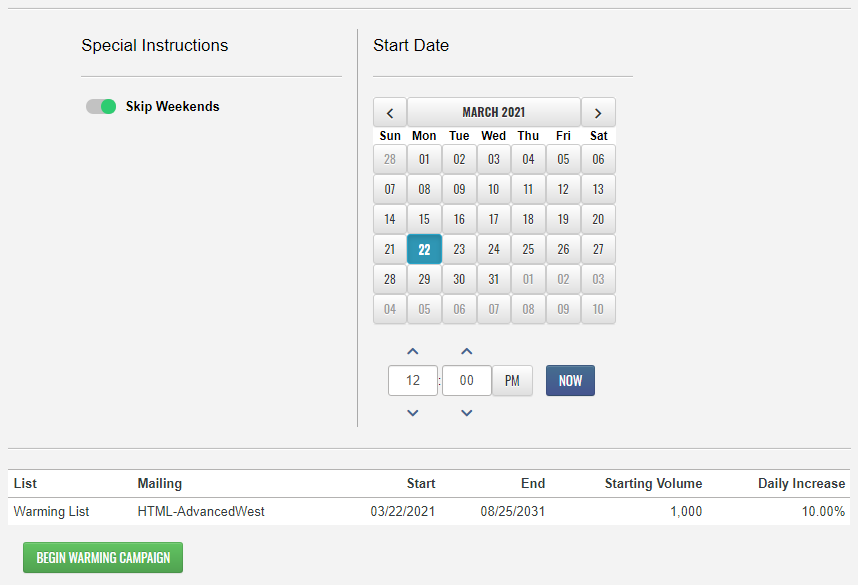Select the Warming List table row

click(429, 511)
